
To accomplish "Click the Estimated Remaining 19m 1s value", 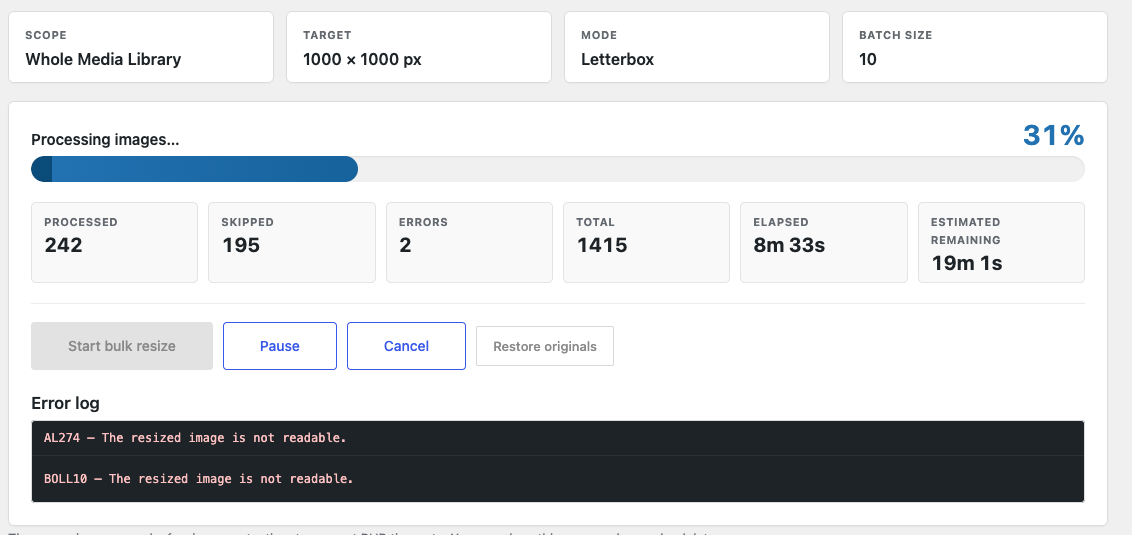I will point(967,263).
